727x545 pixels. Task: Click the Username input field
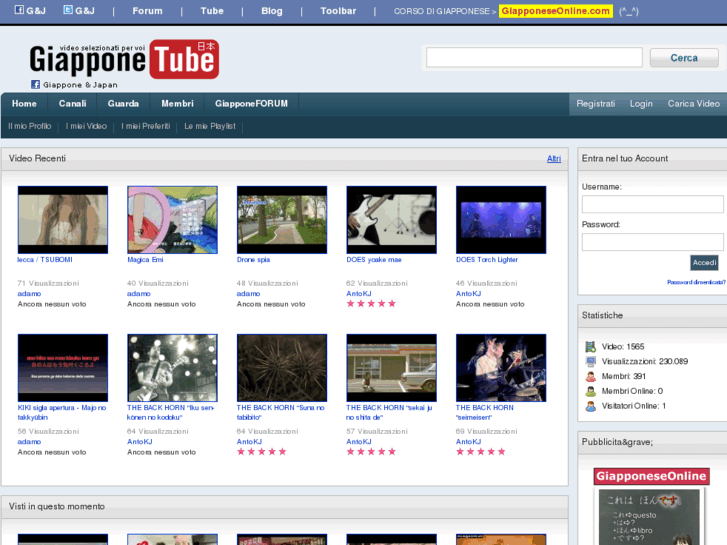pos(652,204)
